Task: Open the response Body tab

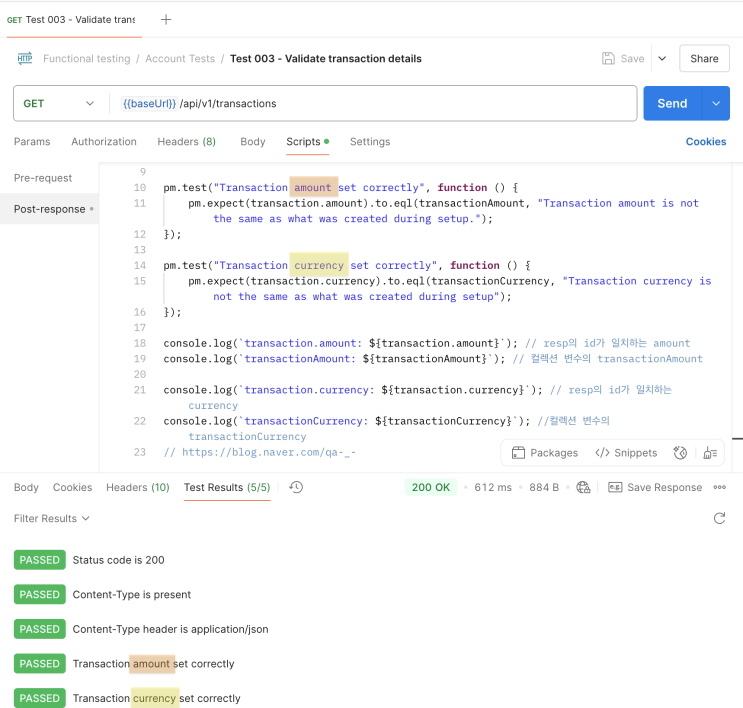Action: 26,487
